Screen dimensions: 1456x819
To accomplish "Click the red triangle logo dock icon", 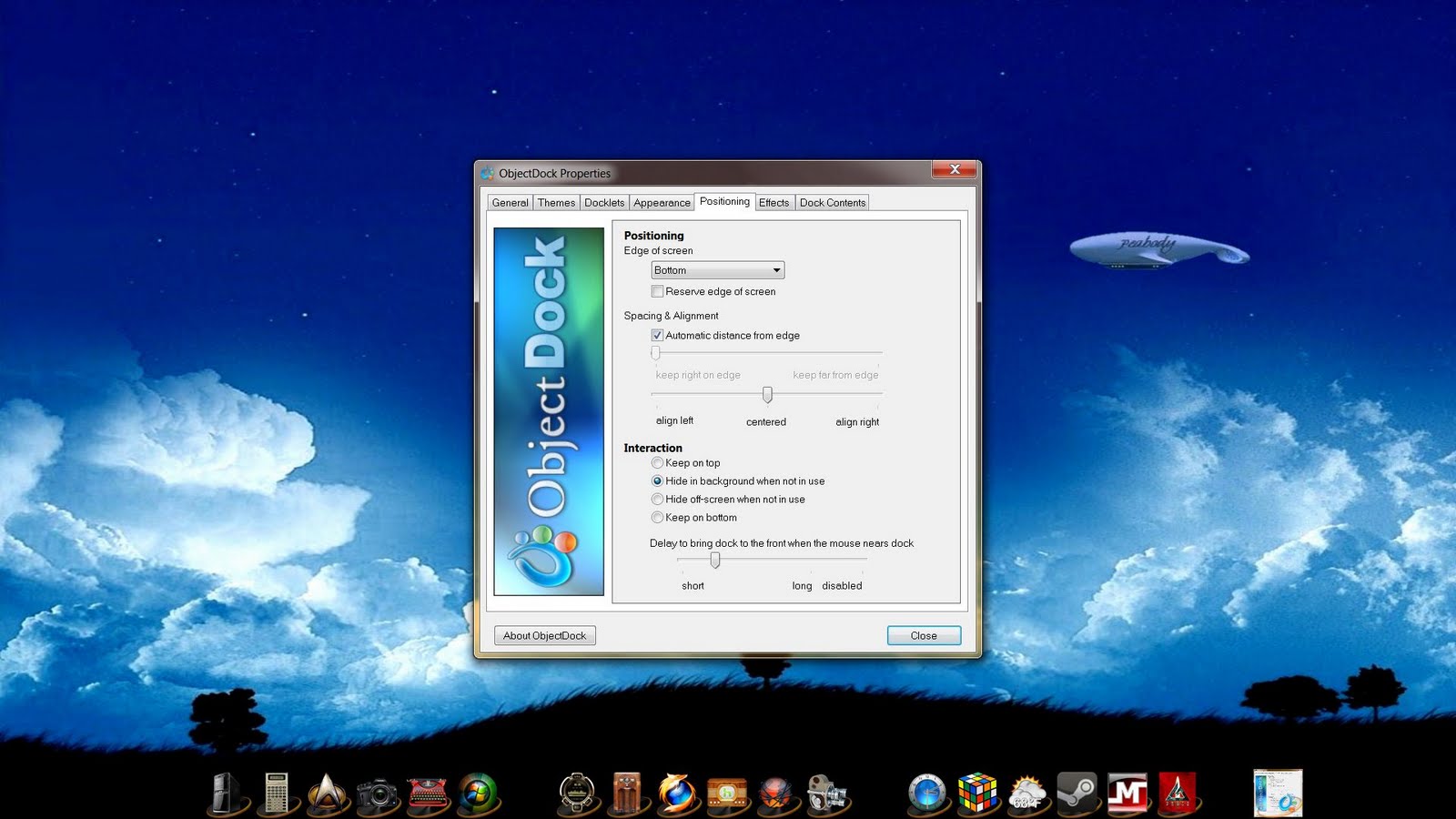I will [1177, 793].
